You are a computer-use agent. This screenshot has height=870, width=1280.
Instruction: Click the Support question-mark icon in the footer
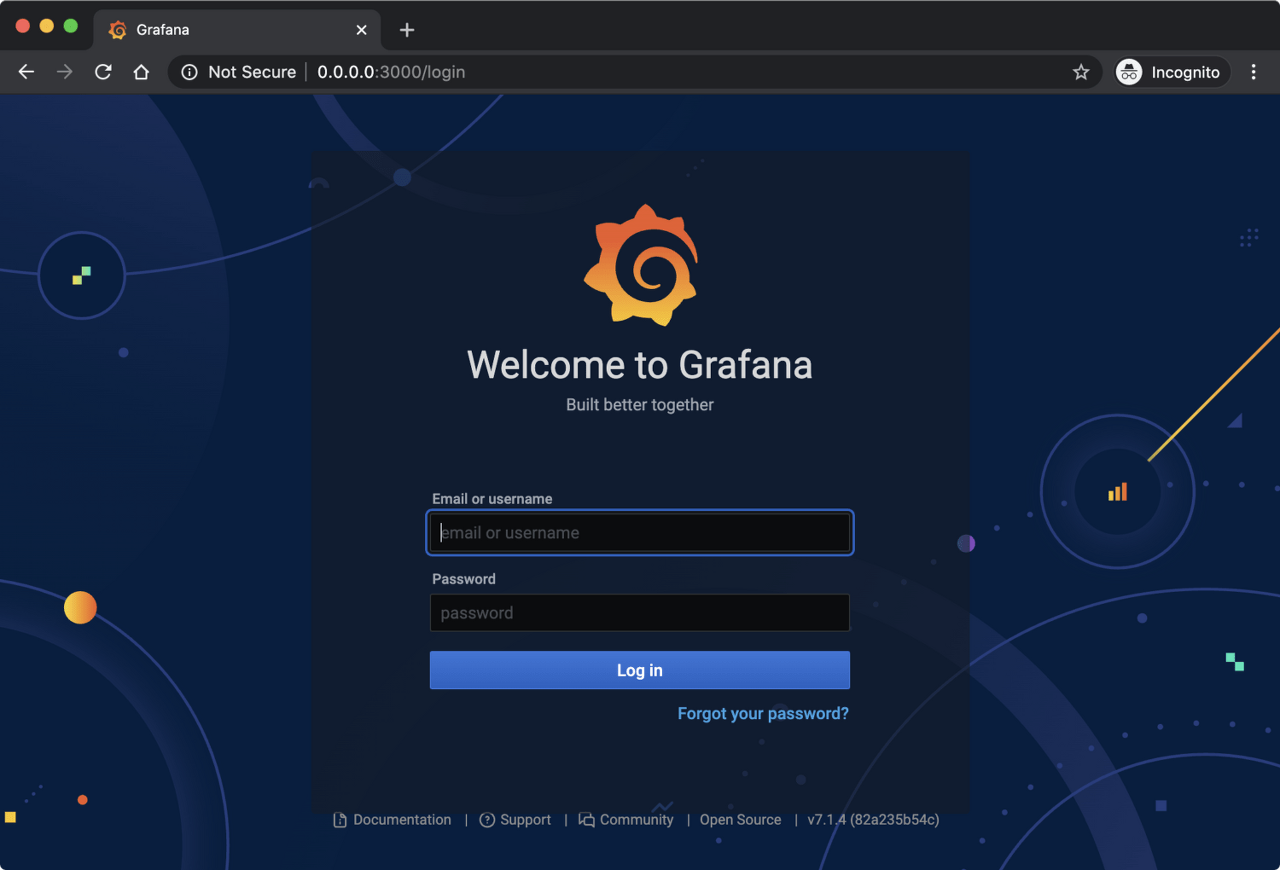[x=487, y=820]
